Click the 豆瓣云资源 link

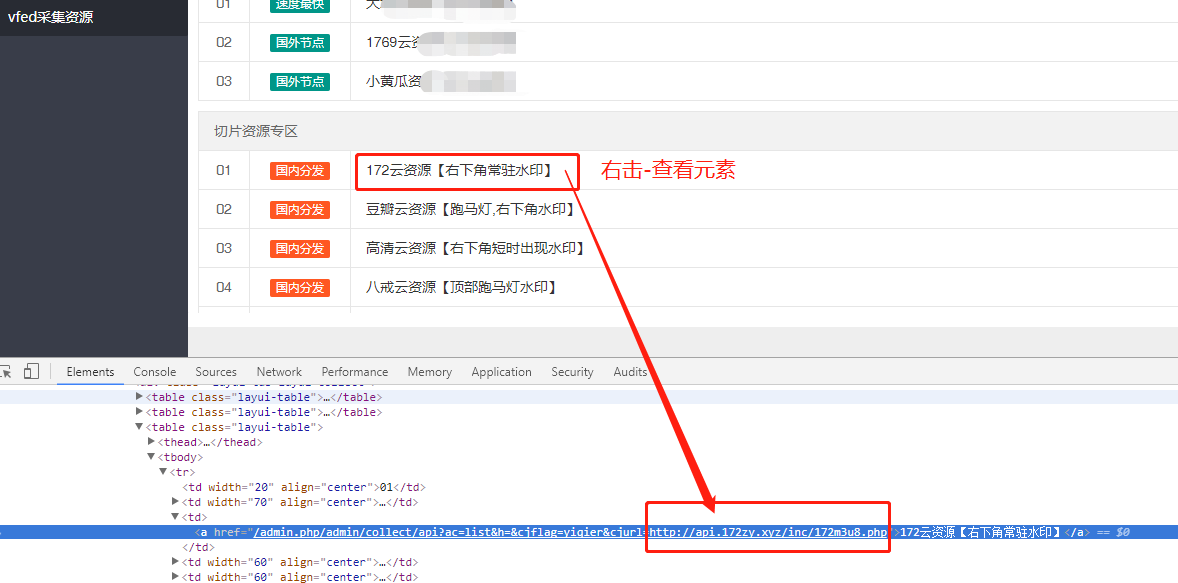(470, 210)
